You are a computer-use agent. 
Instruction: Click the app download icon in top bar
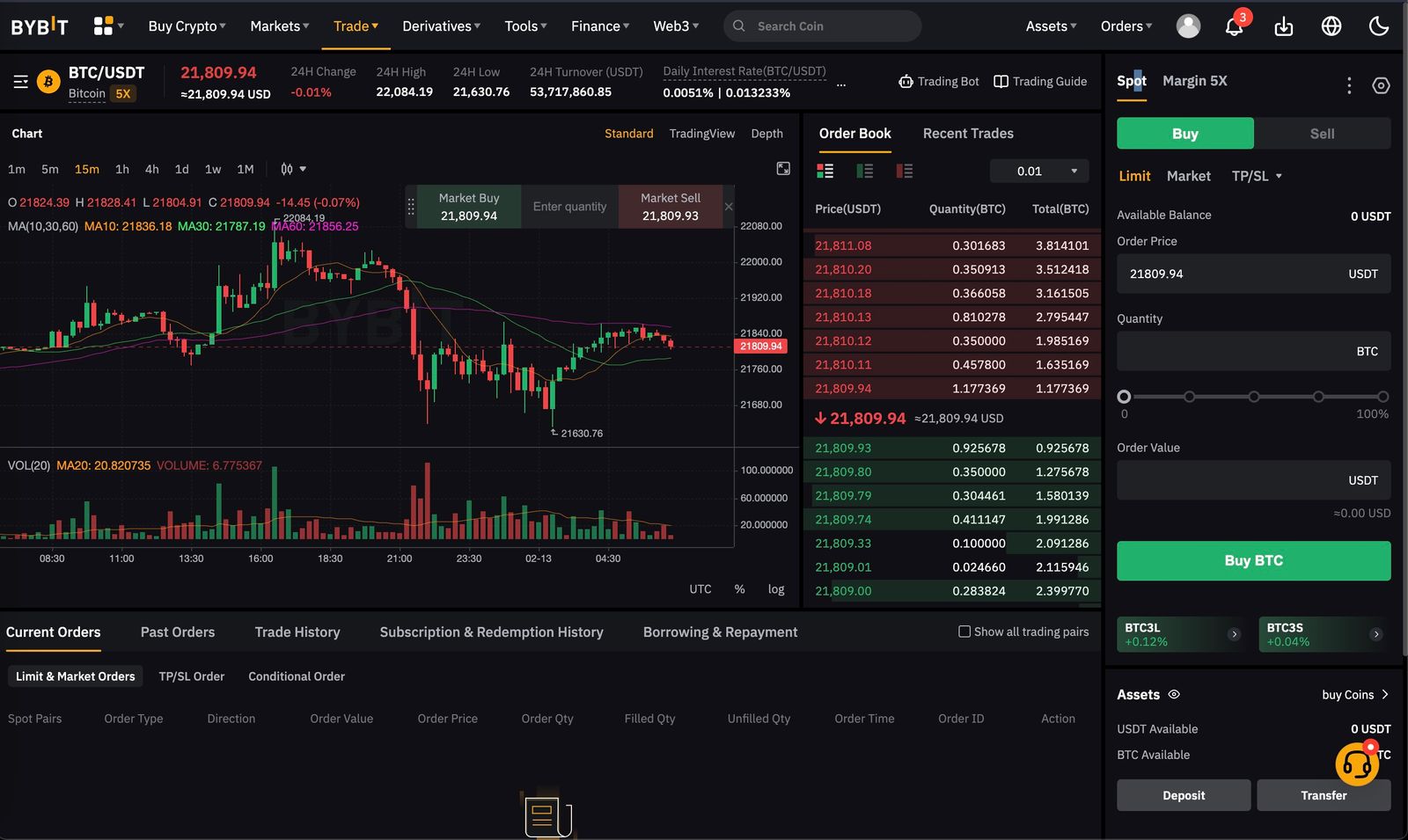pos(1283,26)
